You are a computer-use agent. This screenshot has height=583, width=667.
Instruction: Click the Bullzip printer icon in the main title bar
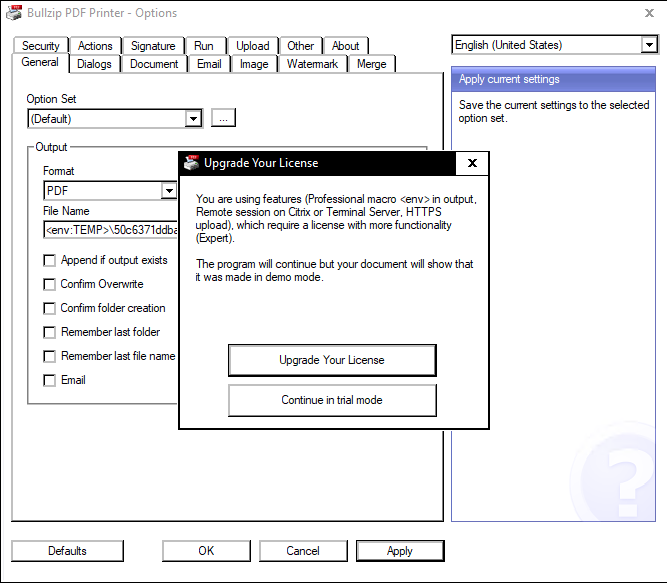click(14, 13)
